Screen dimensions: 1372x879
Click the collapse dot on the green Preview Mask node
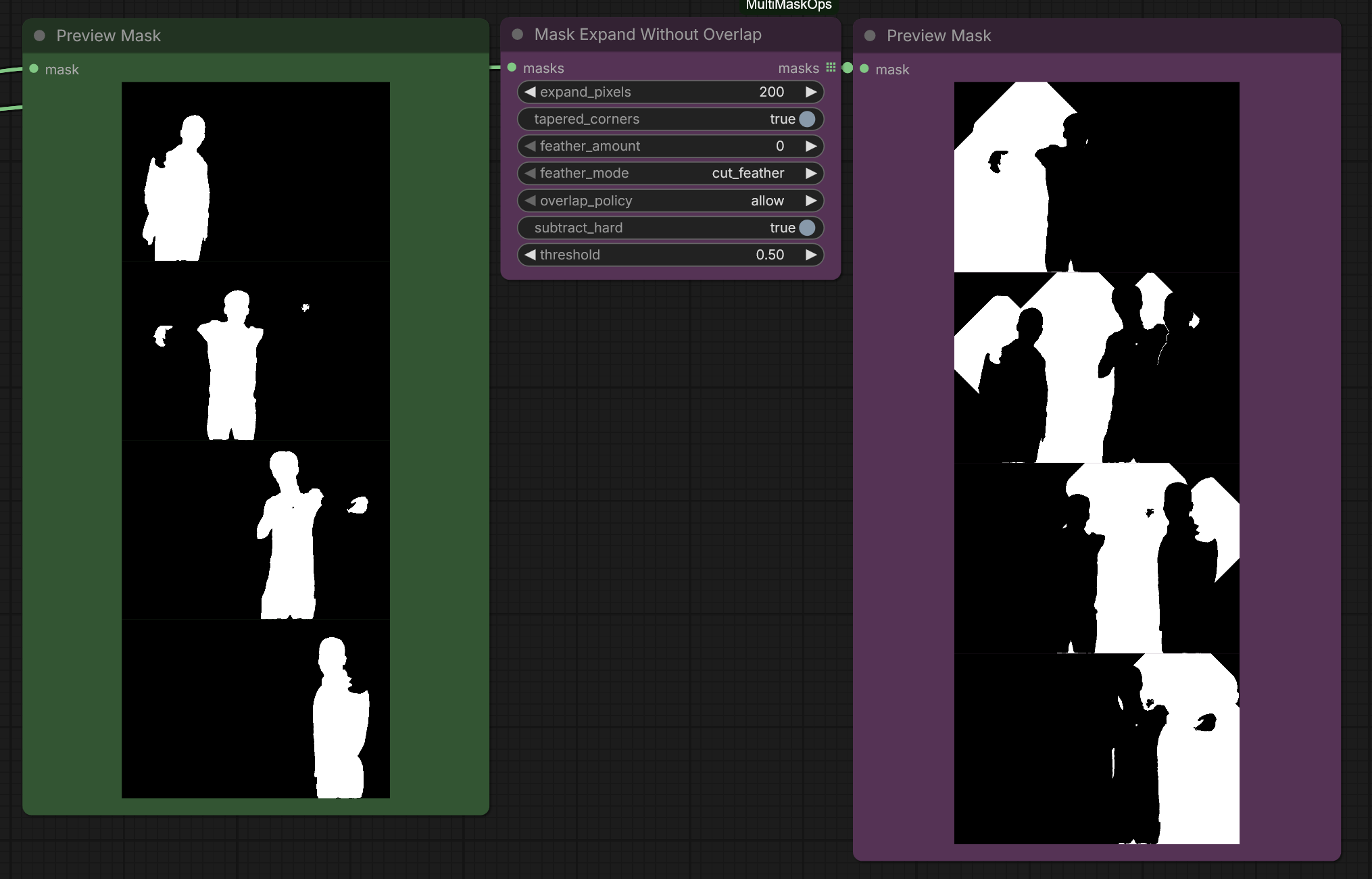[x=39, y=36]
